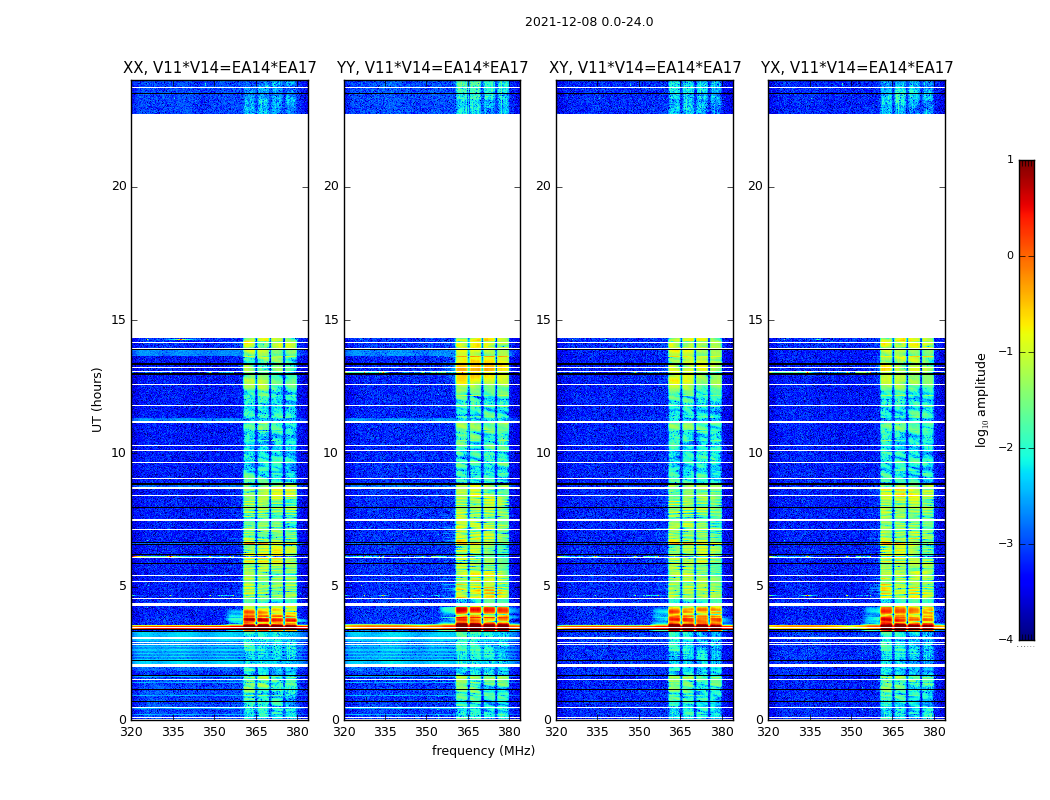Click the 10 tick left of YX panel
The image size is (1050, 800).
click(x=755, y=453)
